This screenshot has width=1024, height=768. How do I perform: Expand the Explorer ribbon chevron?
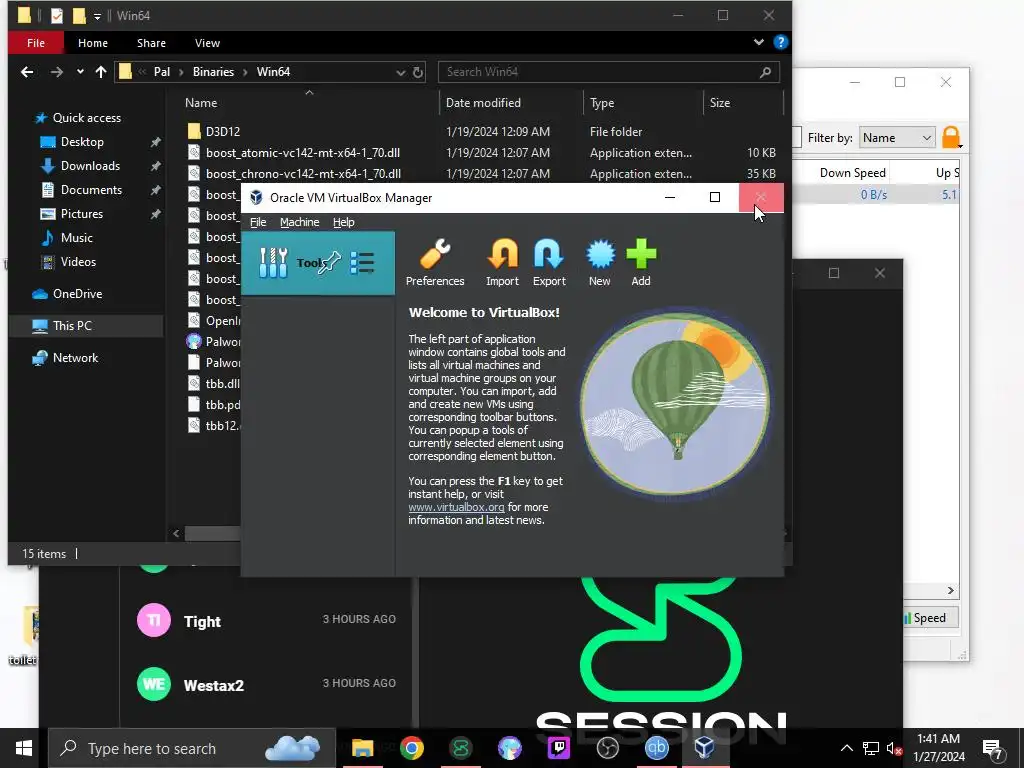759,42
